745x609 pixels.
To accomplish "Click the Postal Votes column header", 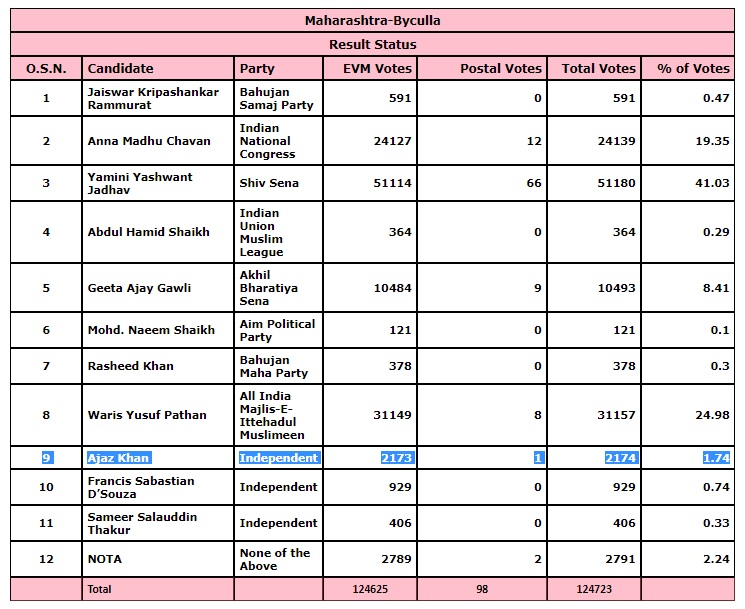I will tap(500, 69).
